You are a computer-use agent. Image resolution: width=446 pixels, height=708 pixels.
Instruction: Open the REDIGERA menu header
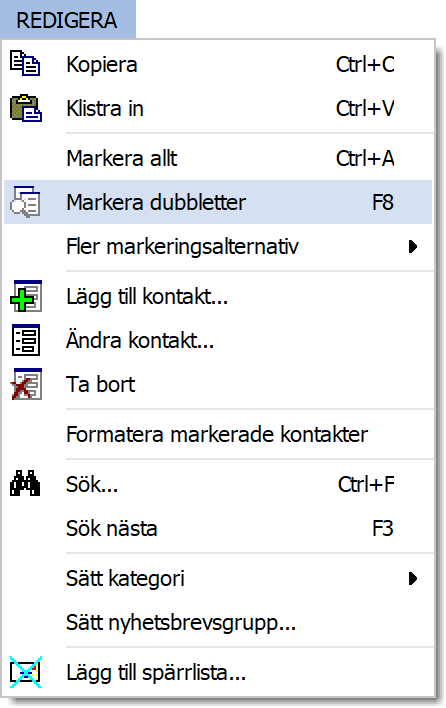(x=68, y=19)
